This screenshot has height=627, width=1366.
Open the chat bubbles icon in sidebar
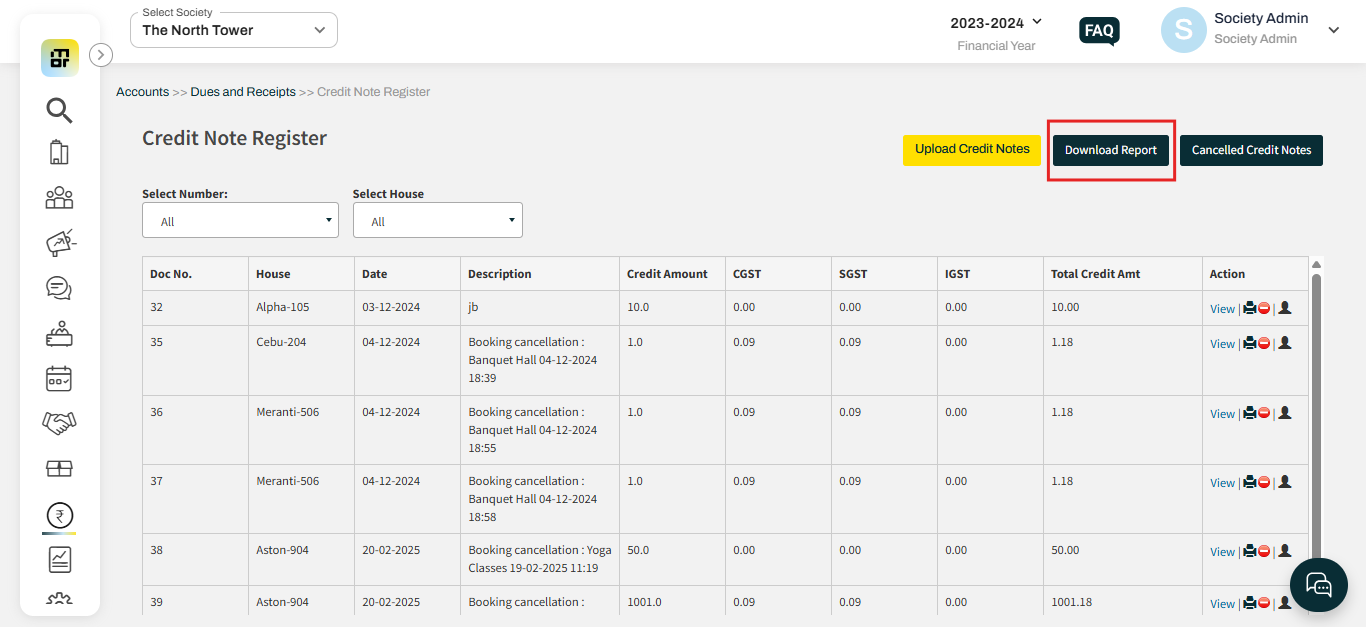coord(60,288)
